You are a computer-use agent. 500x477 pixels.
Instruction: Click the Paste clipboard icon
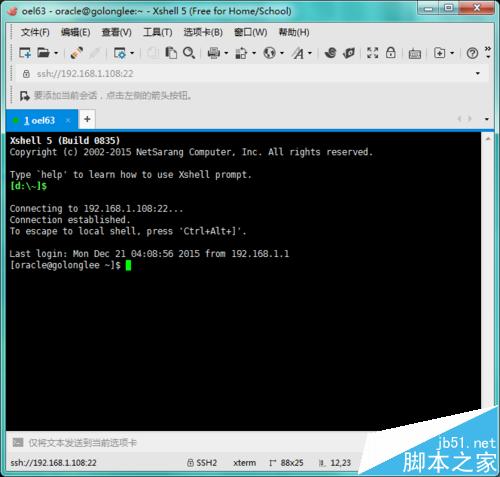[171, 53]
